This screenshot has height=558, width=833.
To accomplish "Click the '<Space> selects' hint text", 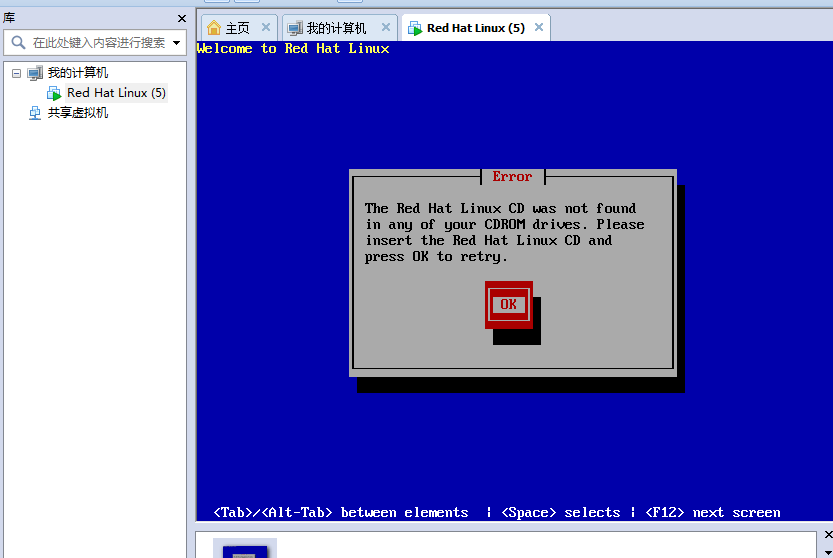I will pos(560,512).
